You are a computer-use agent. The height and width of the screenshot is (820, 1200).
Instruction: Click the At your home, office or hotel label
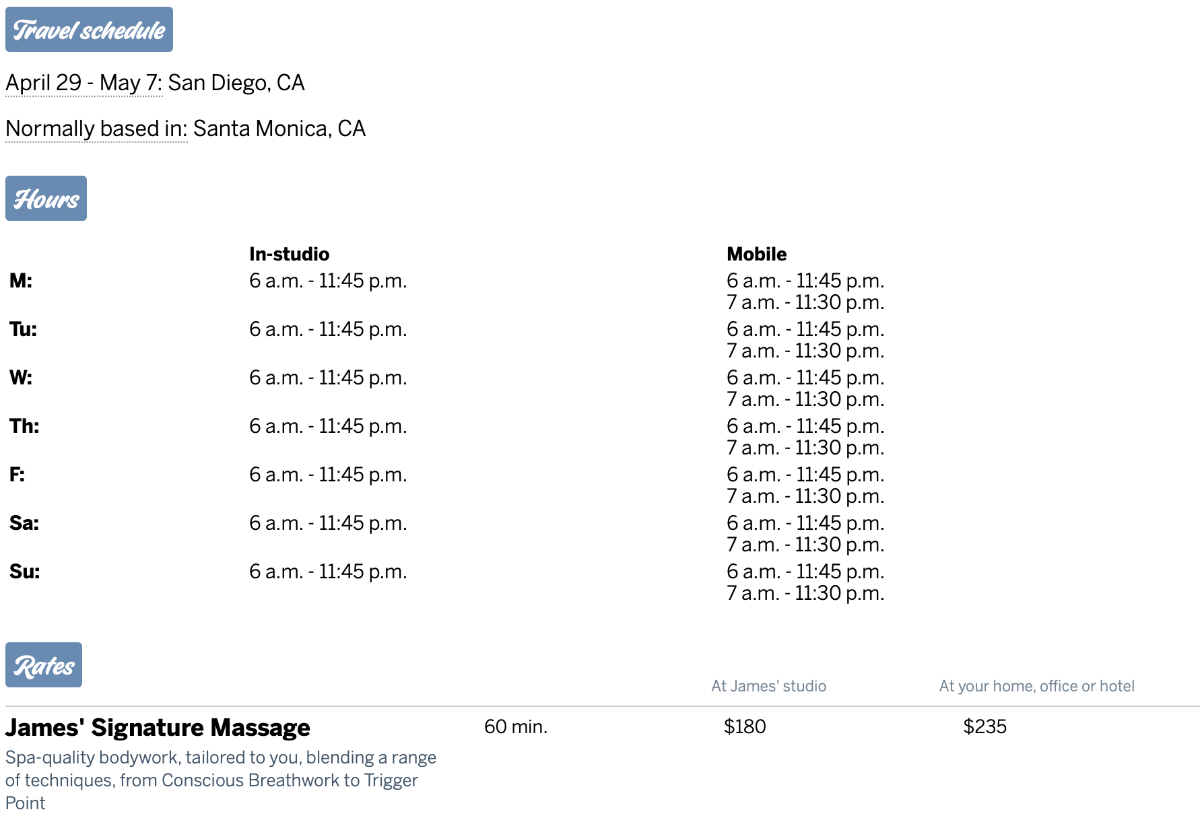(1037, 686)
